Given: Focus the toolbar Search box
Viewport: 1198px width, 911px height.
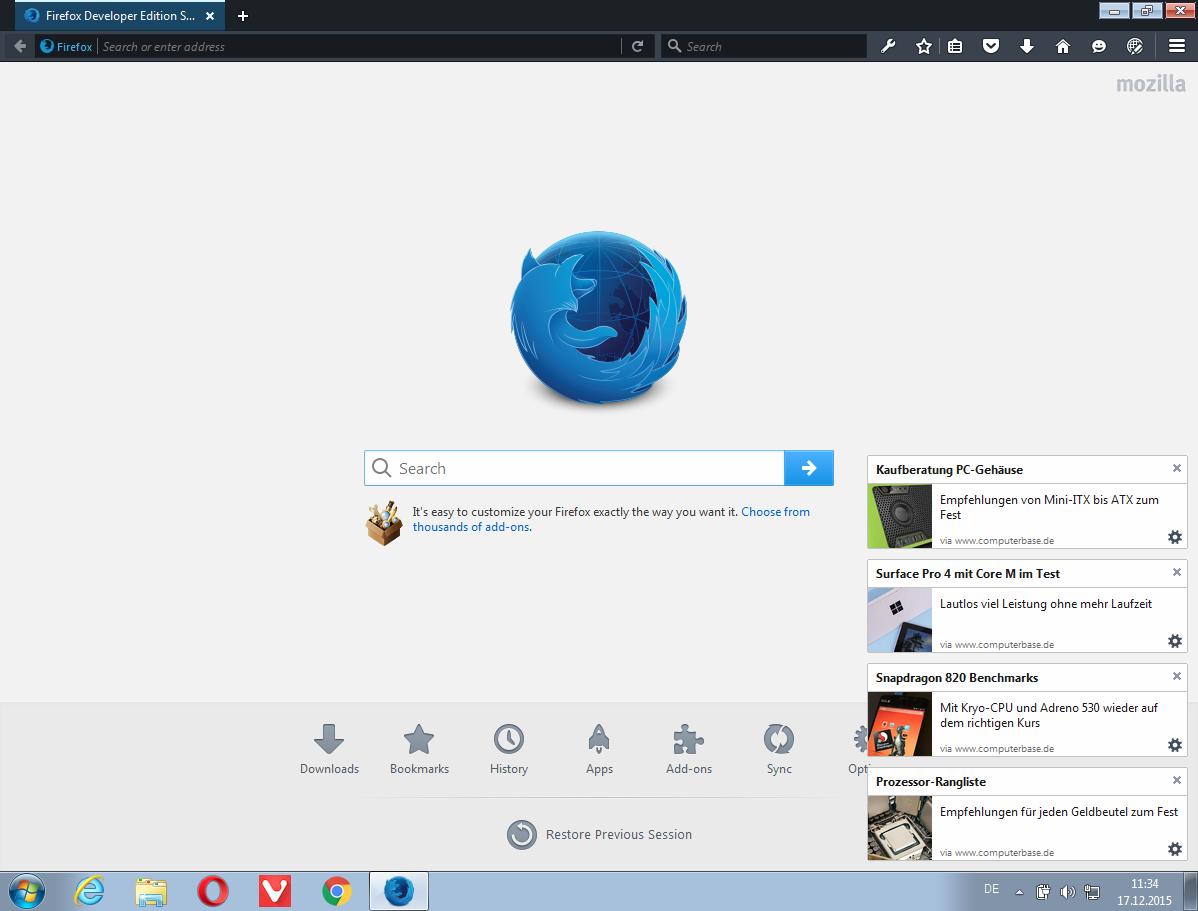Looking at the screenshot, I should point(764,47).
